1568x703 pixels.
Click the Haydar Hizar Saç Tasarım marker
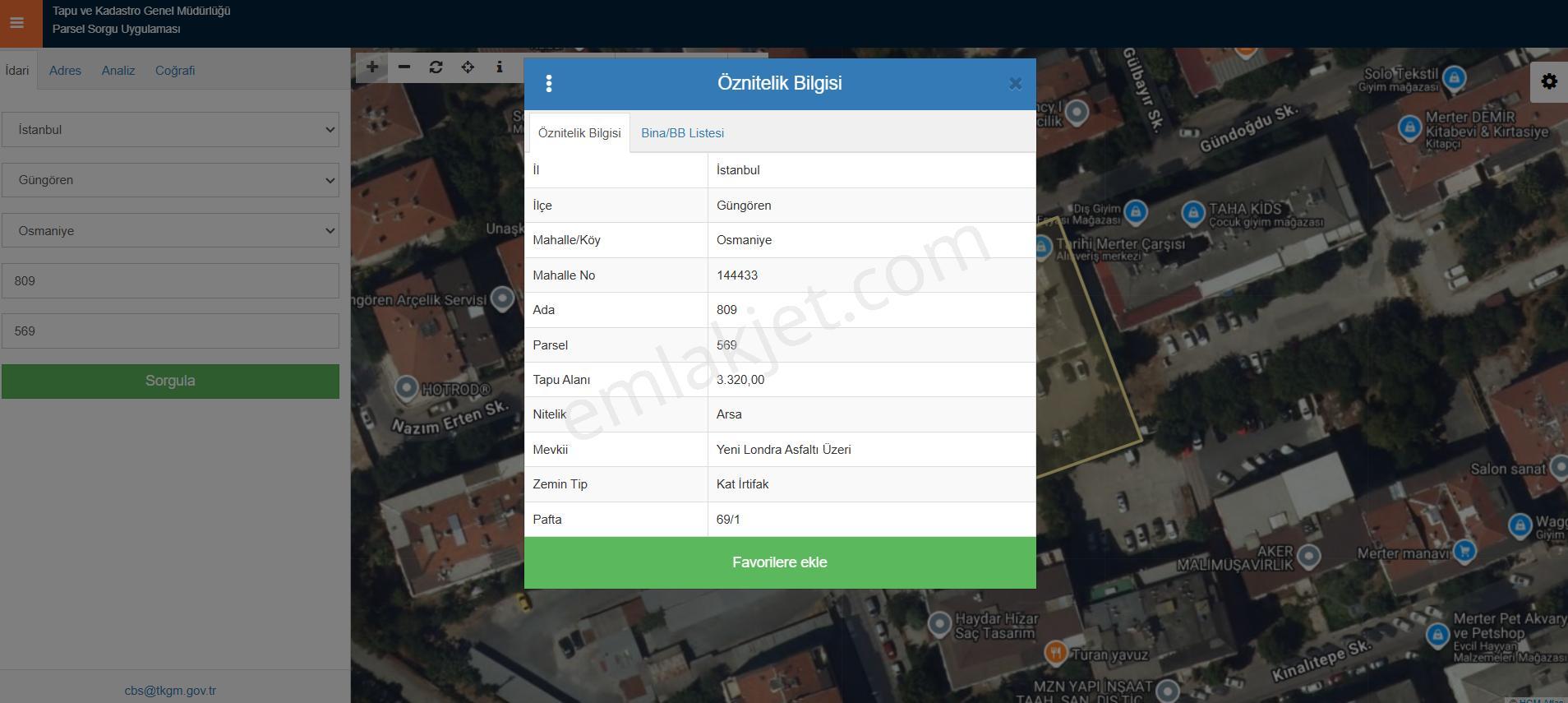(939, 623)
